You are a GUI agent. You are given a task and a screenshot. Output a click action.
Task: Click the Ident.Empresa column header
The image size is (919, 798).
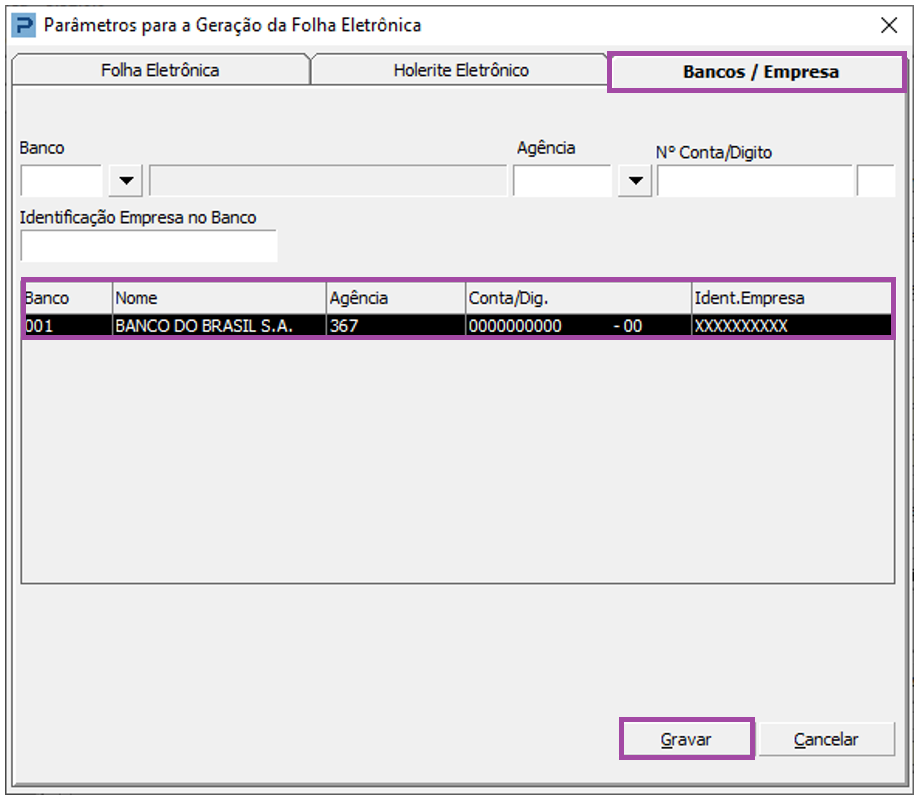[790, 298]
